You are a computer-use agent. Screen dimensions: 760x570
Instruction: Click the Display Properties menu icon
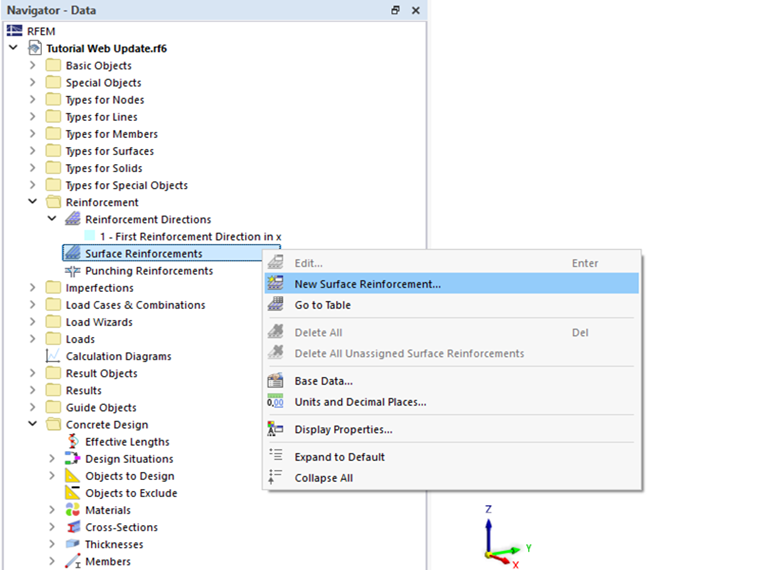pyautogui.click(x=275, y=429)
